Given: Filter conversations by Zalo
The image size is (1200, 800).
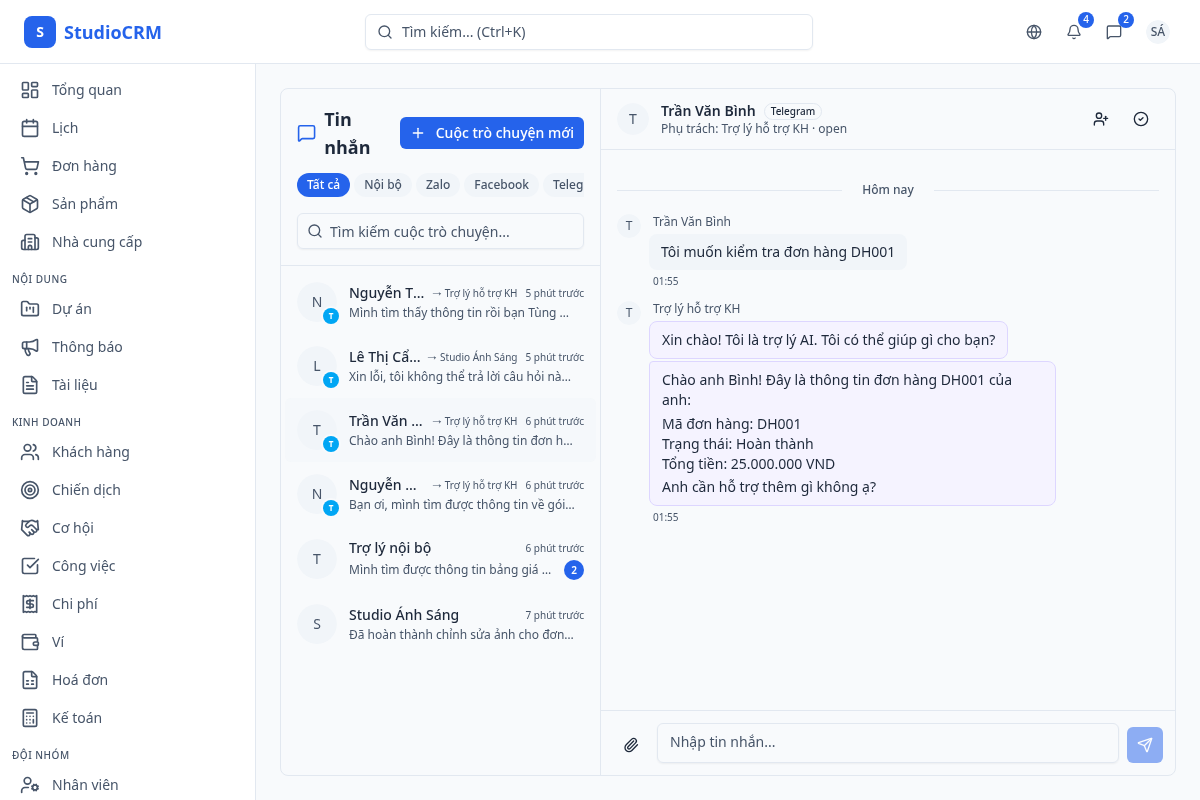Looking at the screenshot, I should [x=438, y=185].
